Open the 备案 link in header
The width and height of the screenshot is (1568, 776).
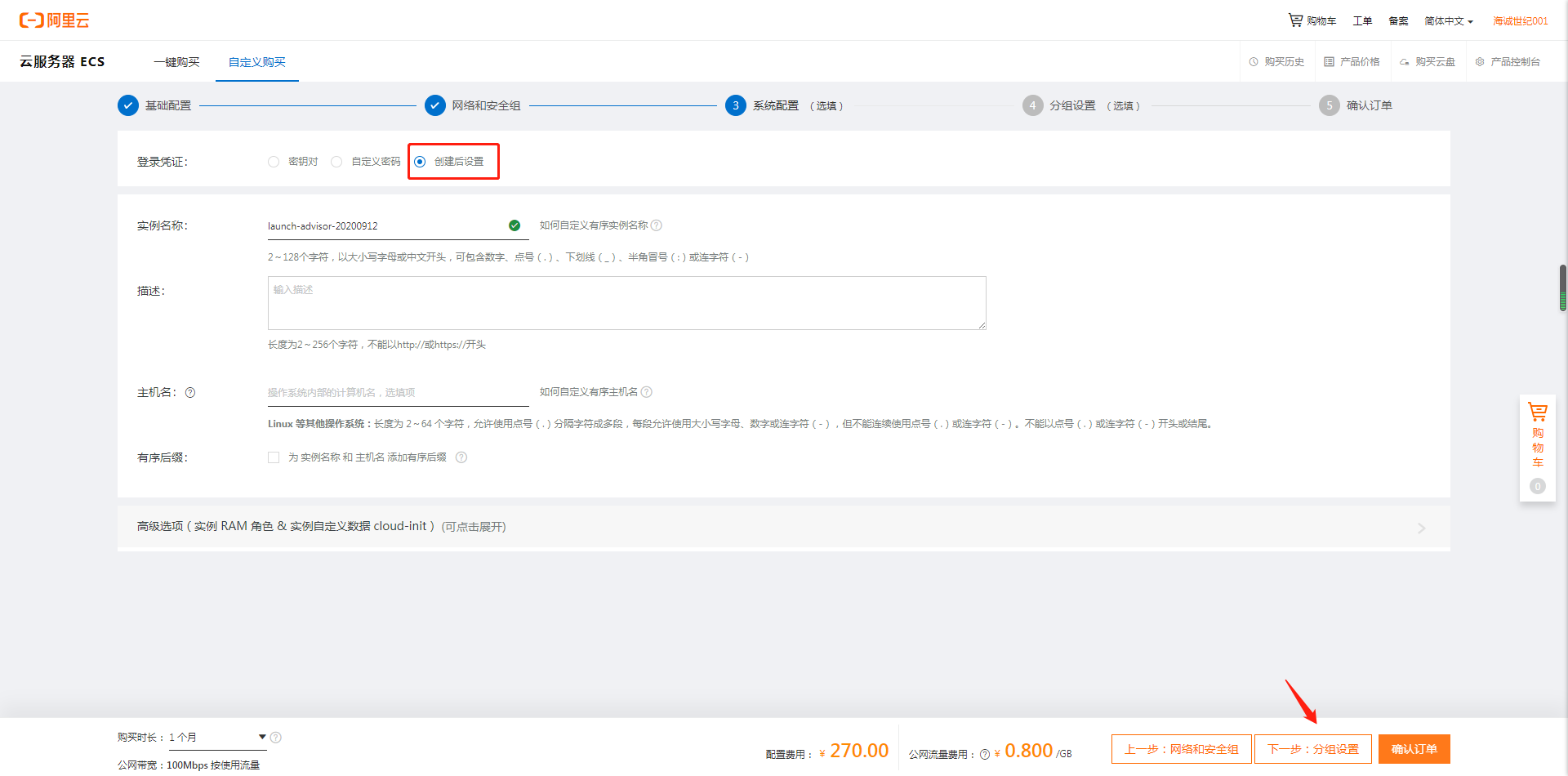click(1398, 21)
